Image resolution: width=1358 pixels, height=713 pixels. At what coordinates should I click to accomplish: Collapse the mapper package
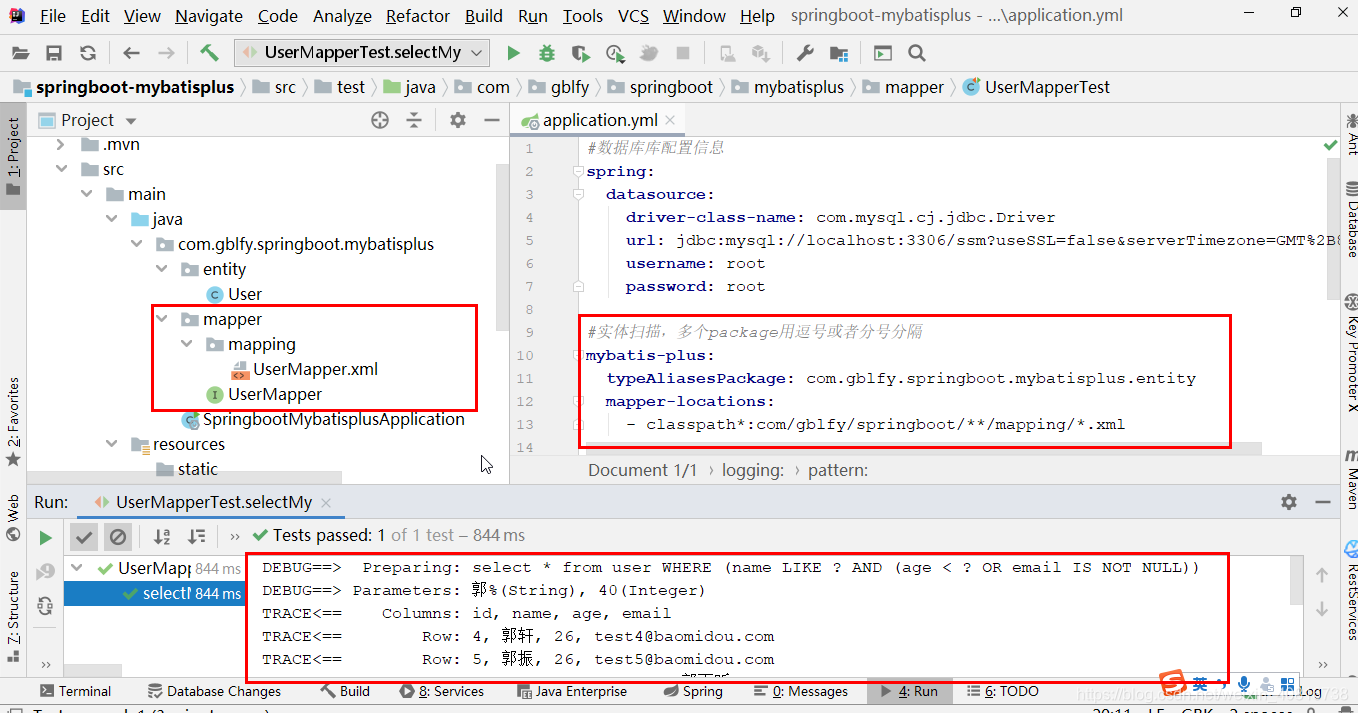[162, 320]
